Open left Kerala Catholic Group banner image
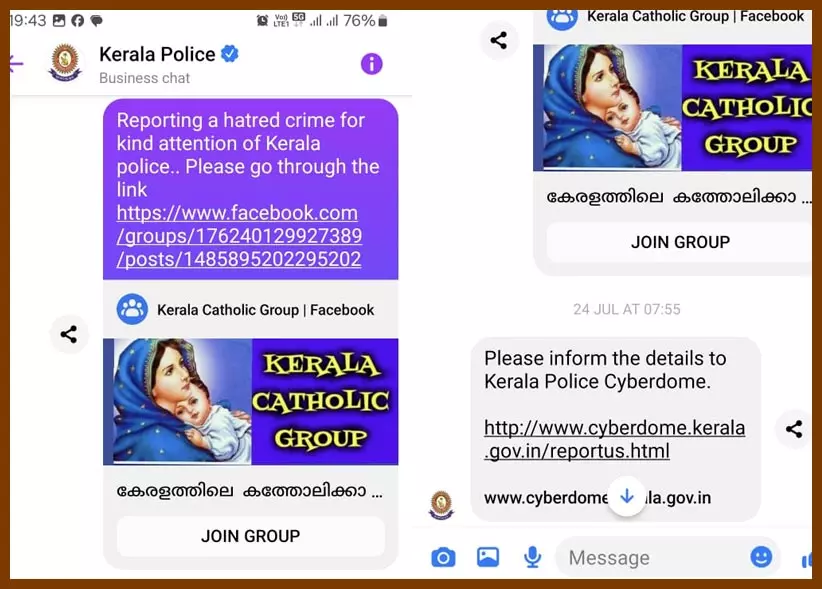Image resolution: width=822 pixels, height=589 pixels. tap(251, 401)
